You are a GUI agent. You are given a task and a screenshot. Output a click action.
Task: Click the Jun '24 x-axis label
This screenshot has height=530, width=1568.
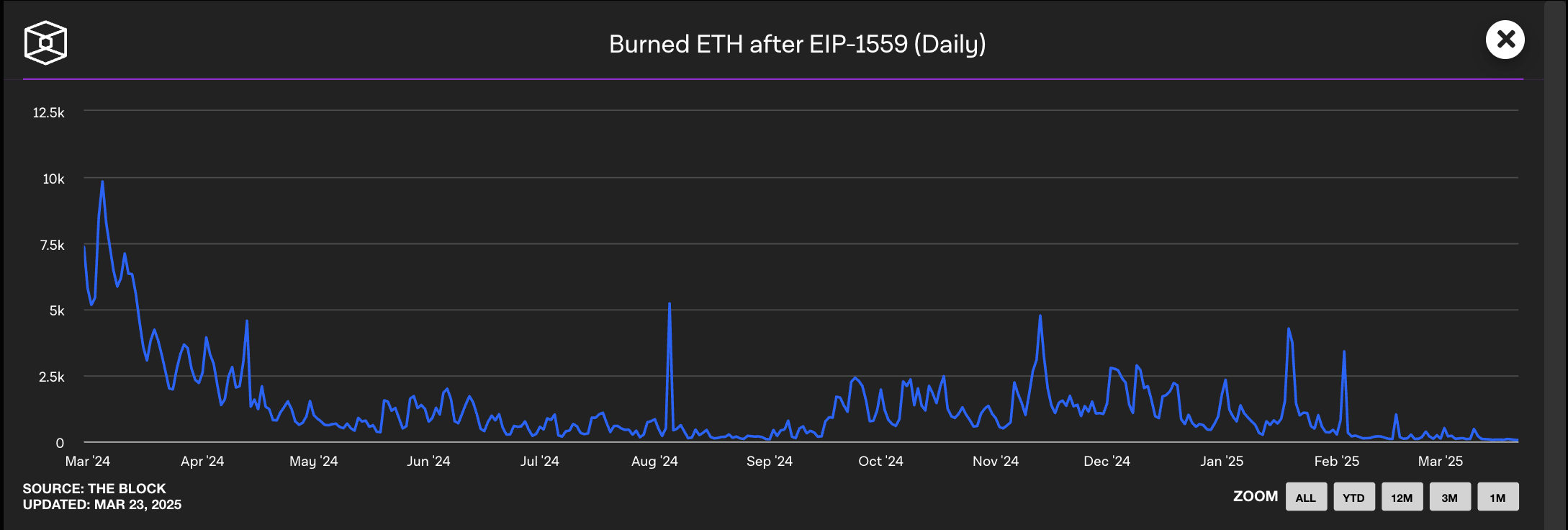[x=428, y=461]
